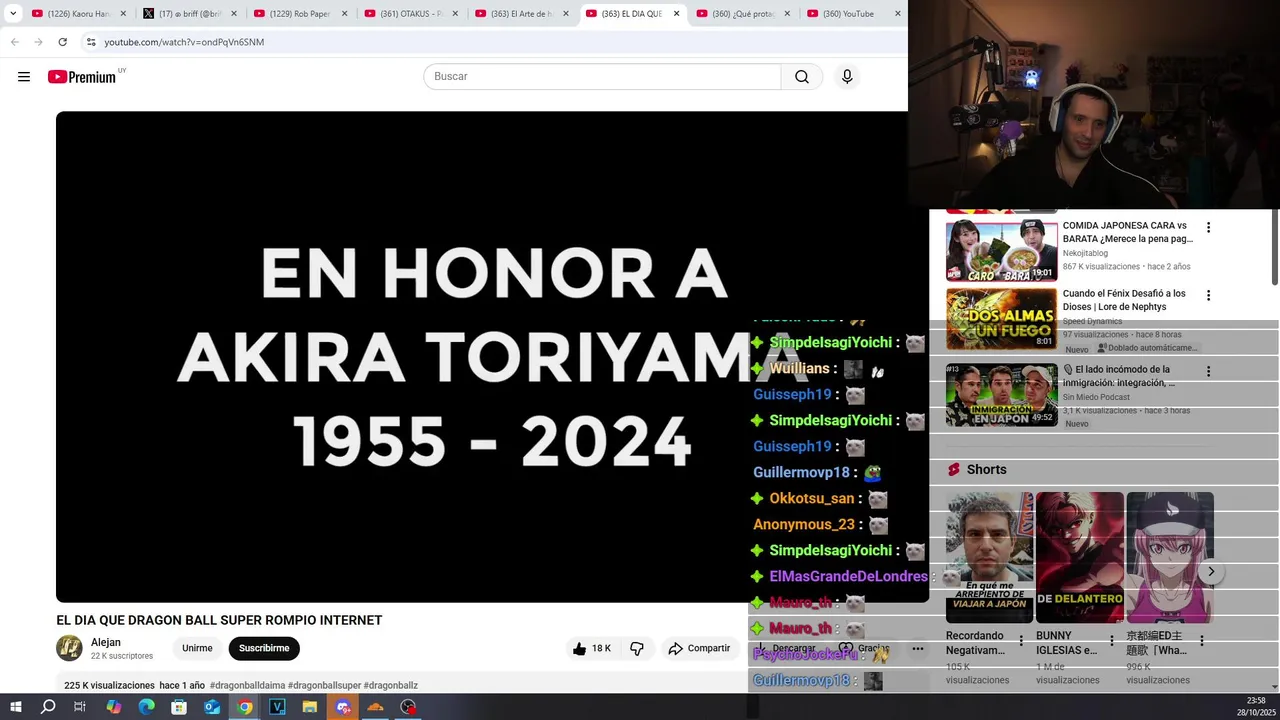Click the video title EL DIA QUE DRAGON BALL
Image resolution: width=1280 pixels, height=720 pixels.
(219, 620)
